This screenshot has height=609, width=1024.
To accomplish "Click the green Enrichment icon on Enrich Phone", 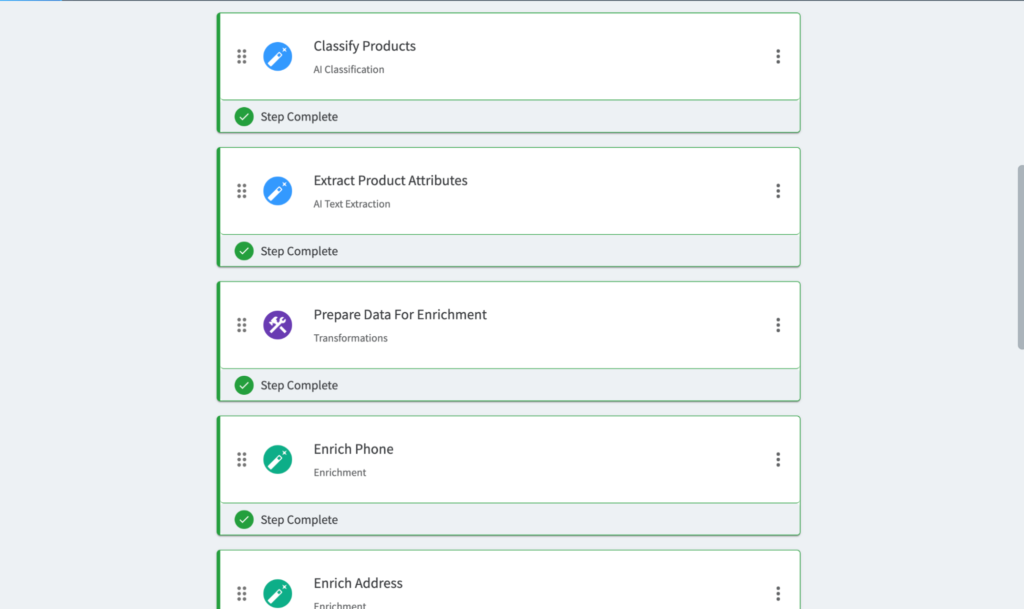I will click(277, 459).
